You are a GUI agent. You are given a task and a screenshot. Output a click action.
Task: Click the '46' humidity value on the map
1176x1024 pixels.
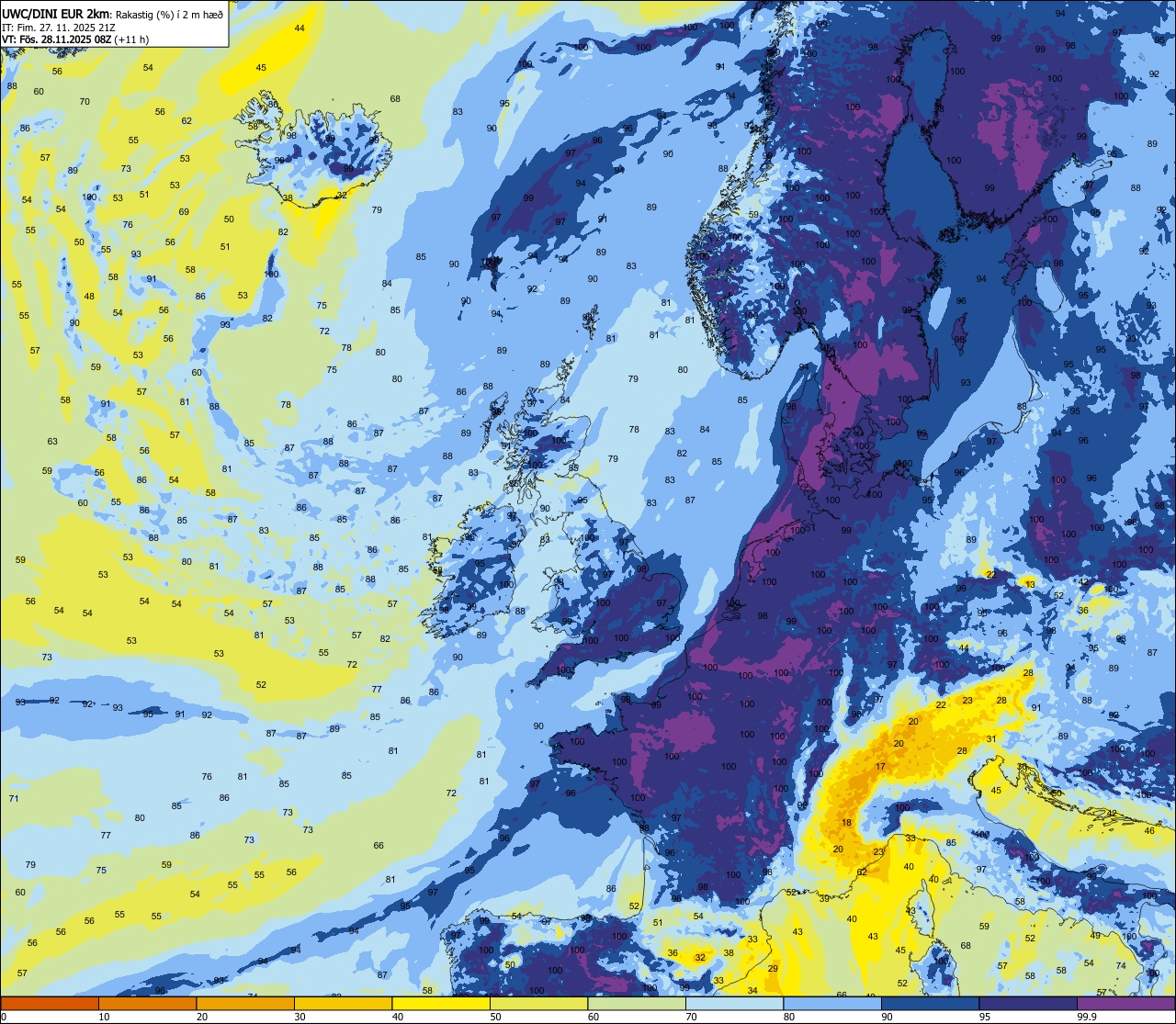click(1149, 830)
